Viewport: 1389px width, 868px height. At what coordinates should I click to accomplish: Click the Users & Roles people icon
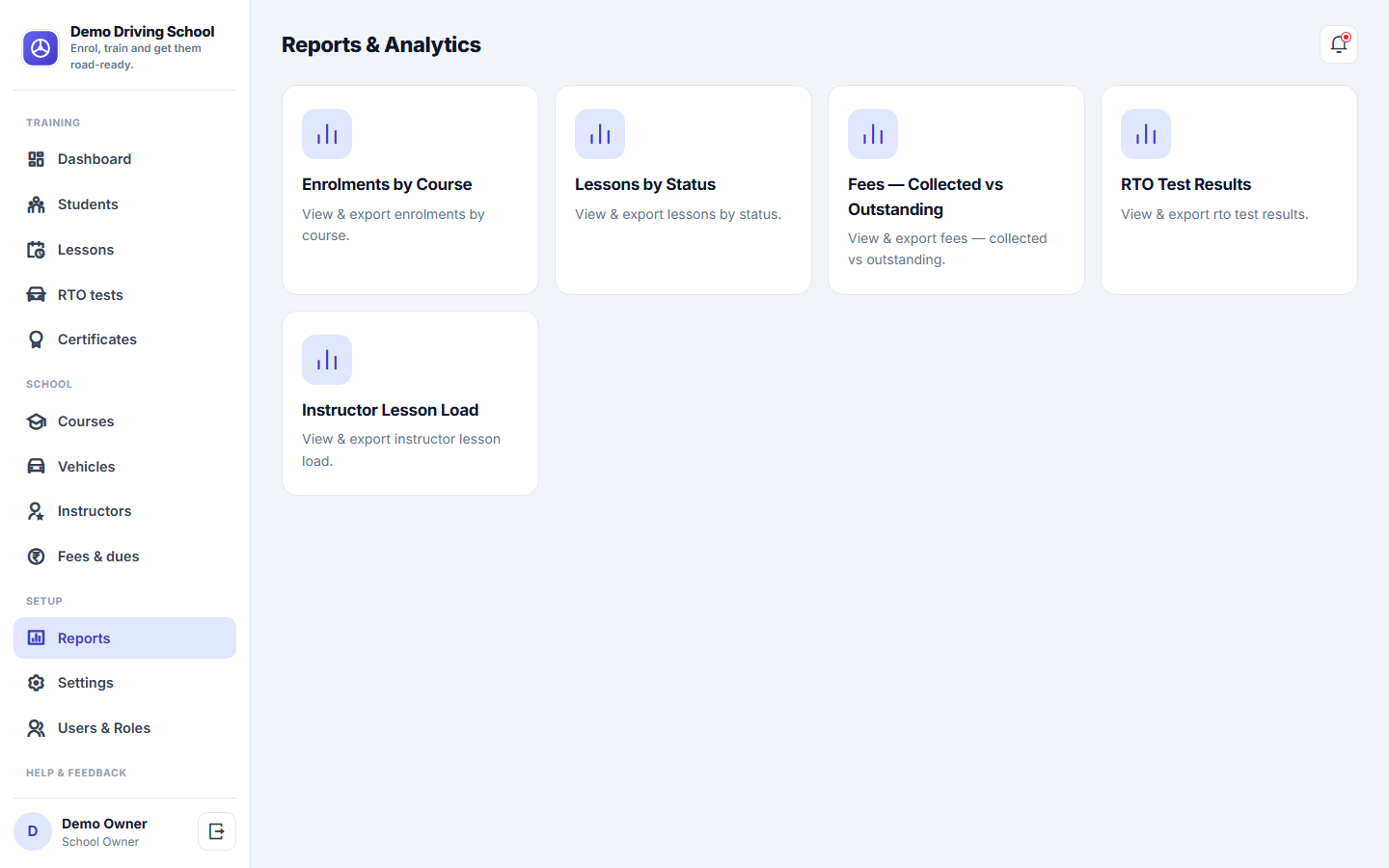[36, 728]
